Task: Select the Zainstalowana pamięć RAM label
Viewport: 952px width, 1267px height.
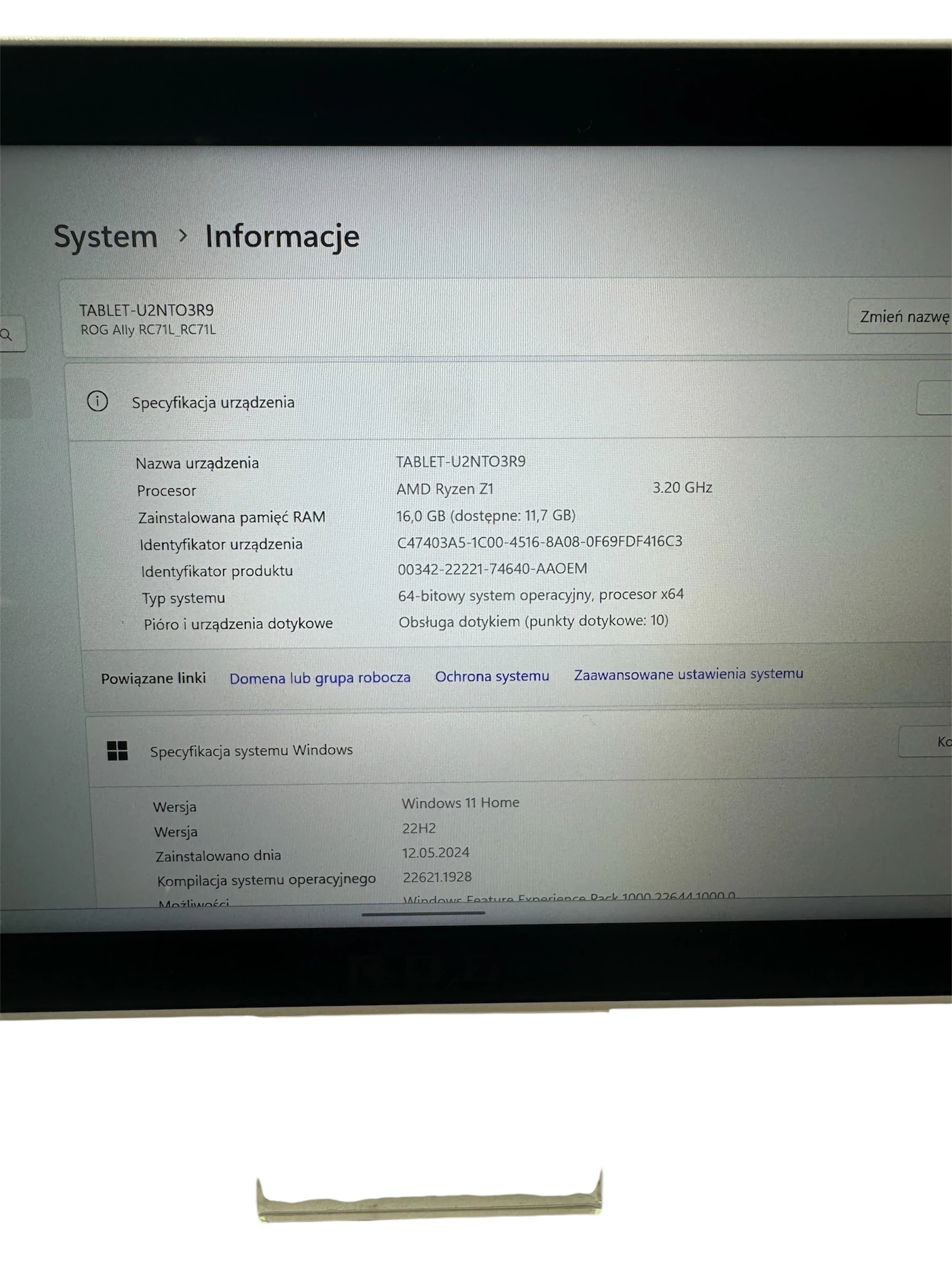Action: click(232, 517)
